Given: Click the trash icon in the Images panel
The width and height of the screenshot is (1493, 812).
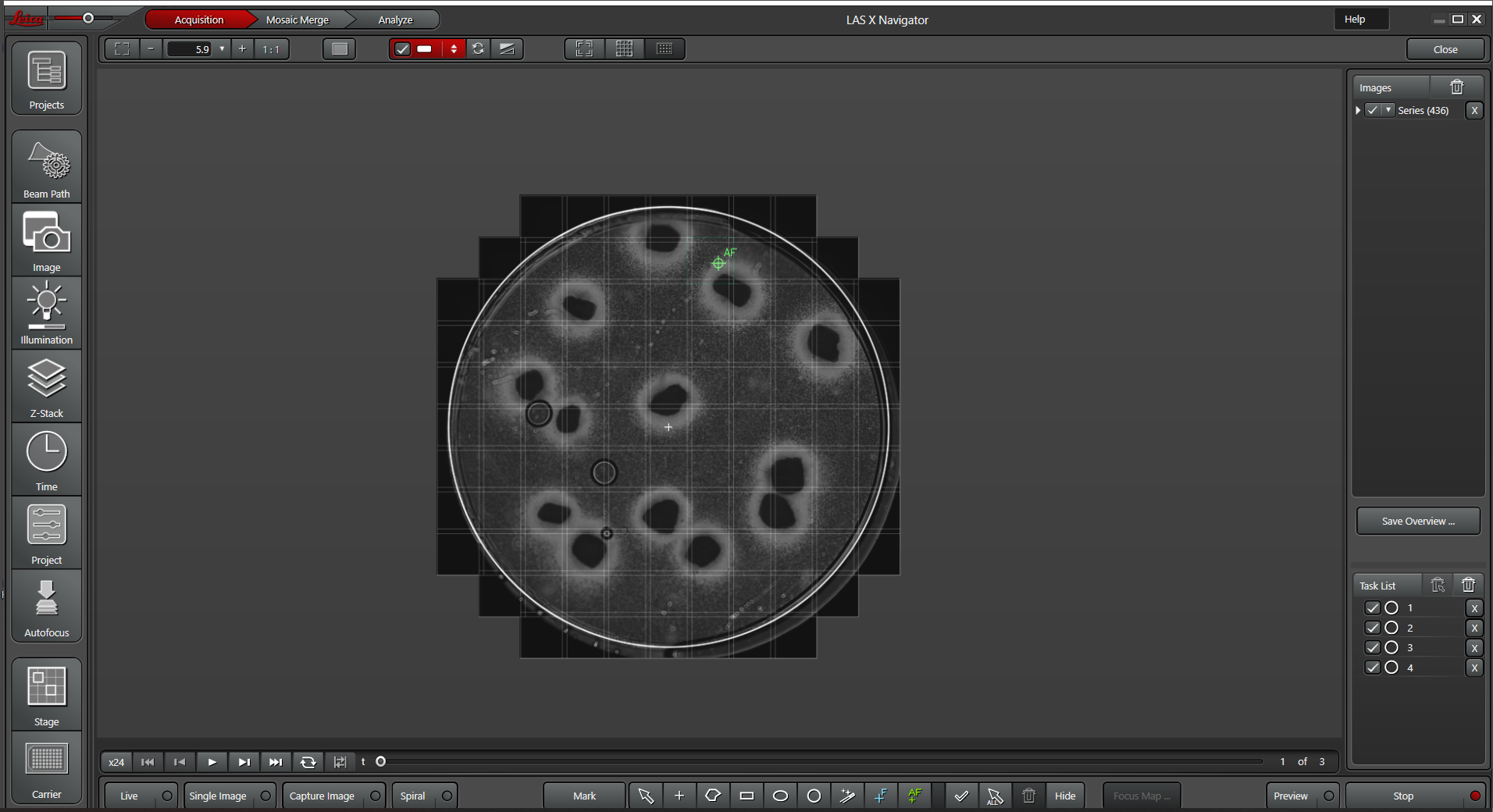Looking at the screenshot, I should click(1456, 87).
